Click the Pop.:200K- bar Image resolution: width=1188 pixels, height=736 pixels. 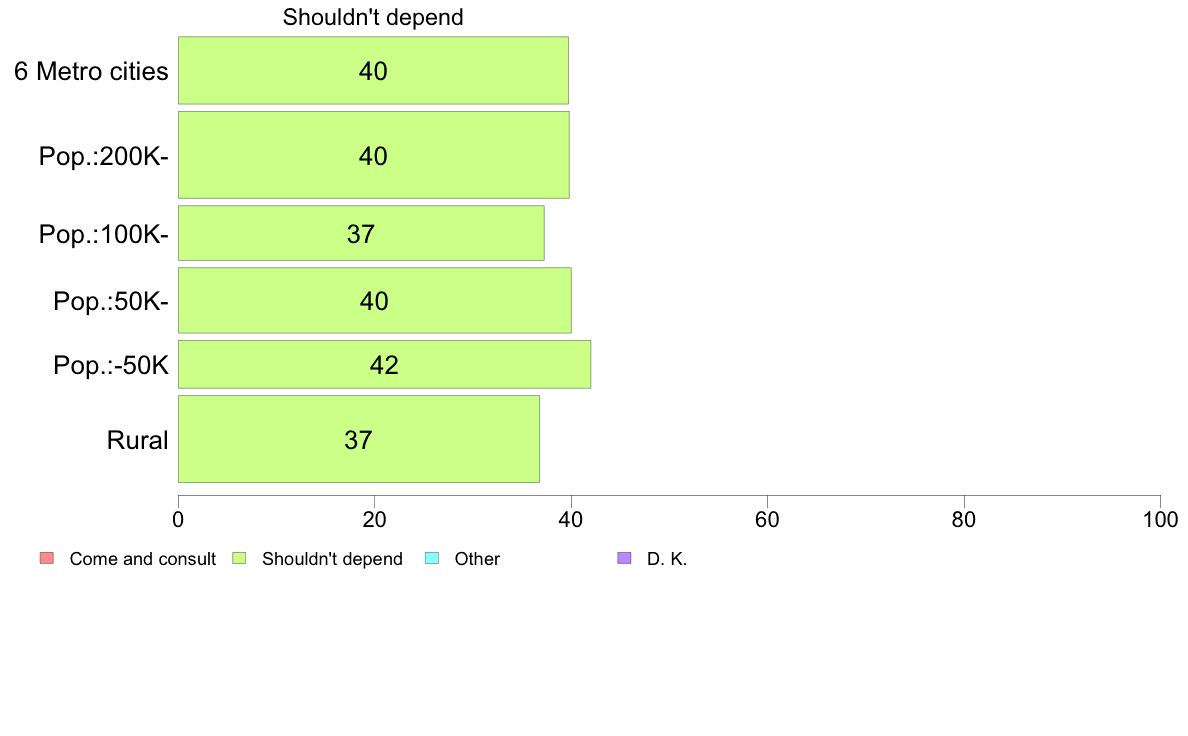(x=374, y=155)
